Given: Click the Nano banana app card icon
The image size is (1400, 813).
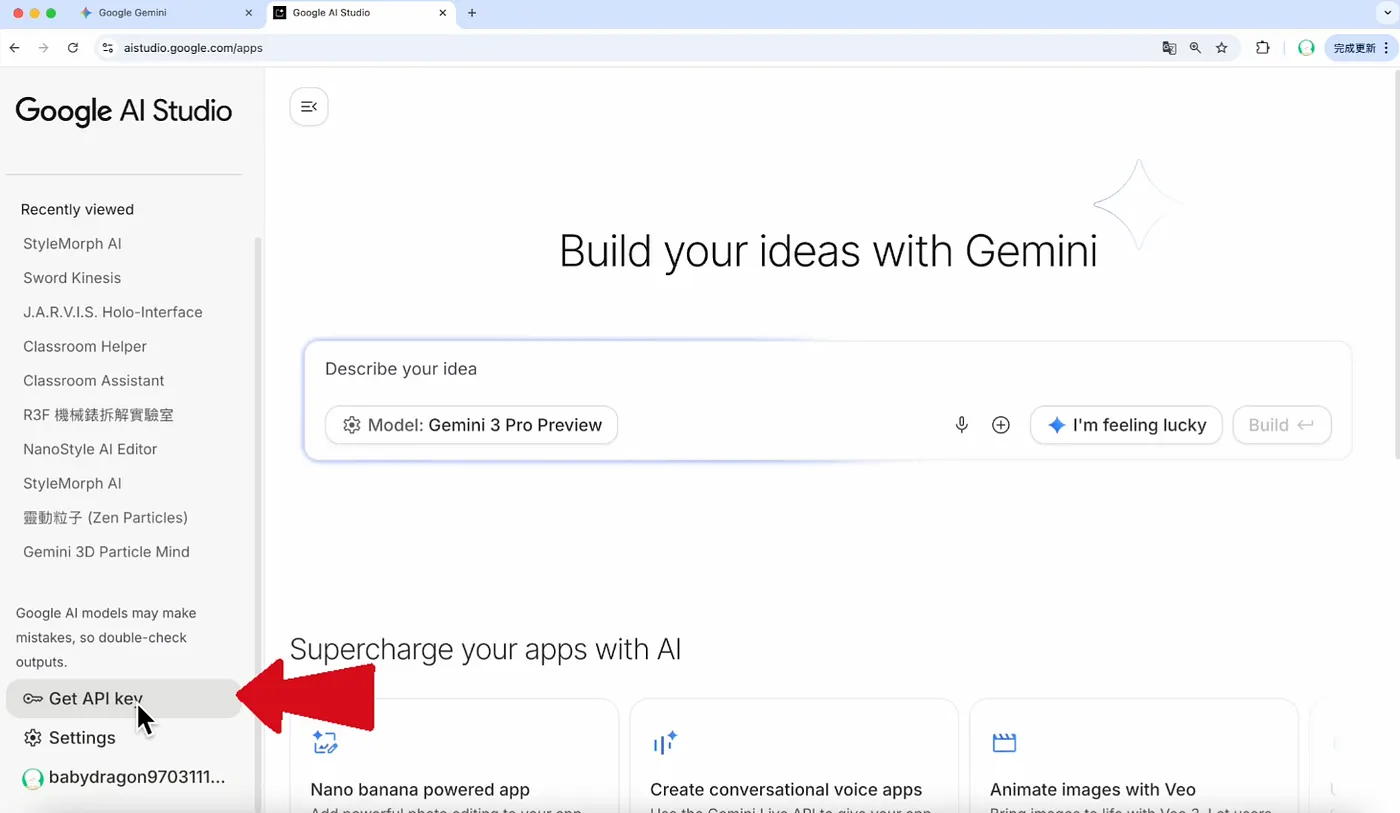Looking at the screenshot, I should tap(325, 742).
